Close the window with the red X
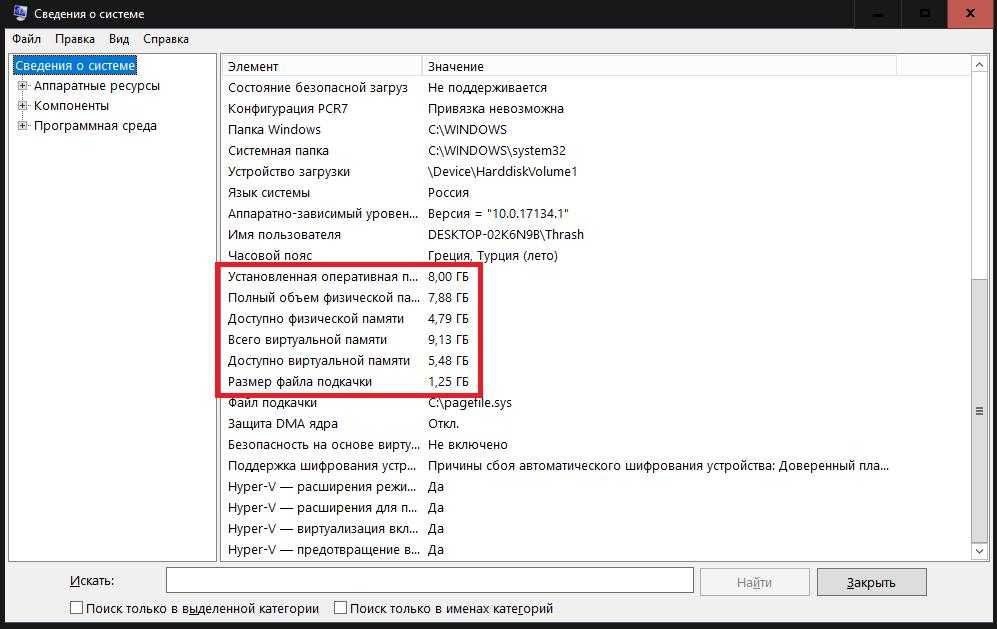Screen dimensions: 997x629 (x=971, y=13)
